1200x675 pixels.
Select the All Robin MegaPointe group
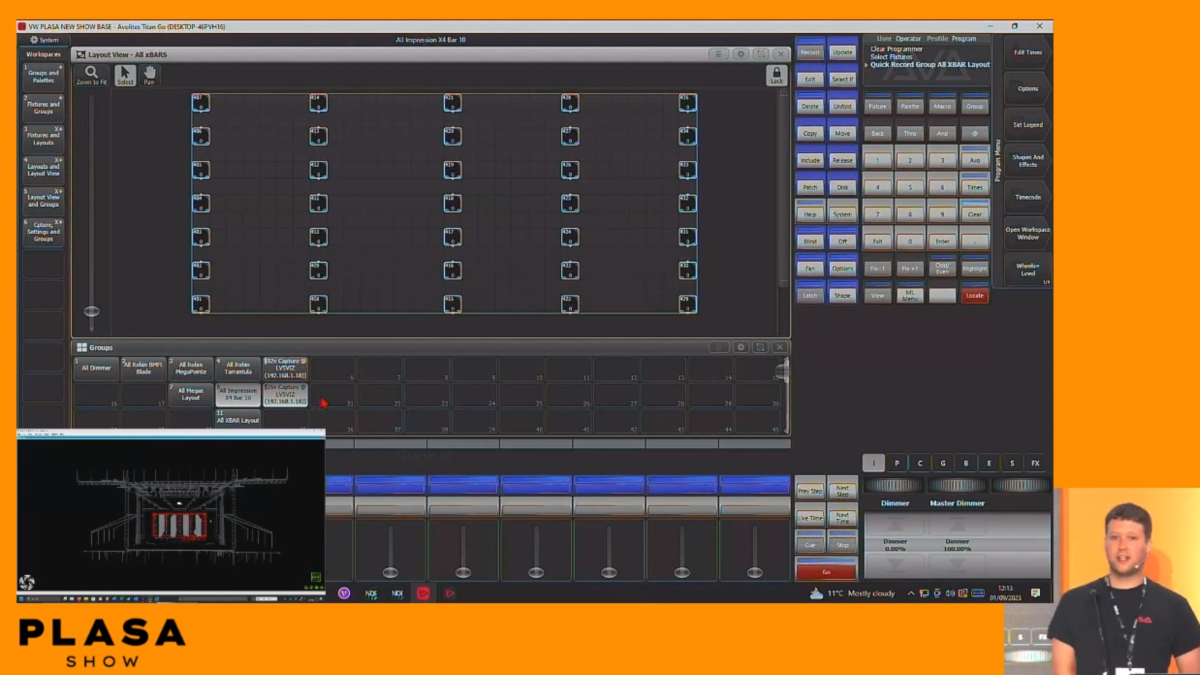pyautogui.click(x=190, y=368)
